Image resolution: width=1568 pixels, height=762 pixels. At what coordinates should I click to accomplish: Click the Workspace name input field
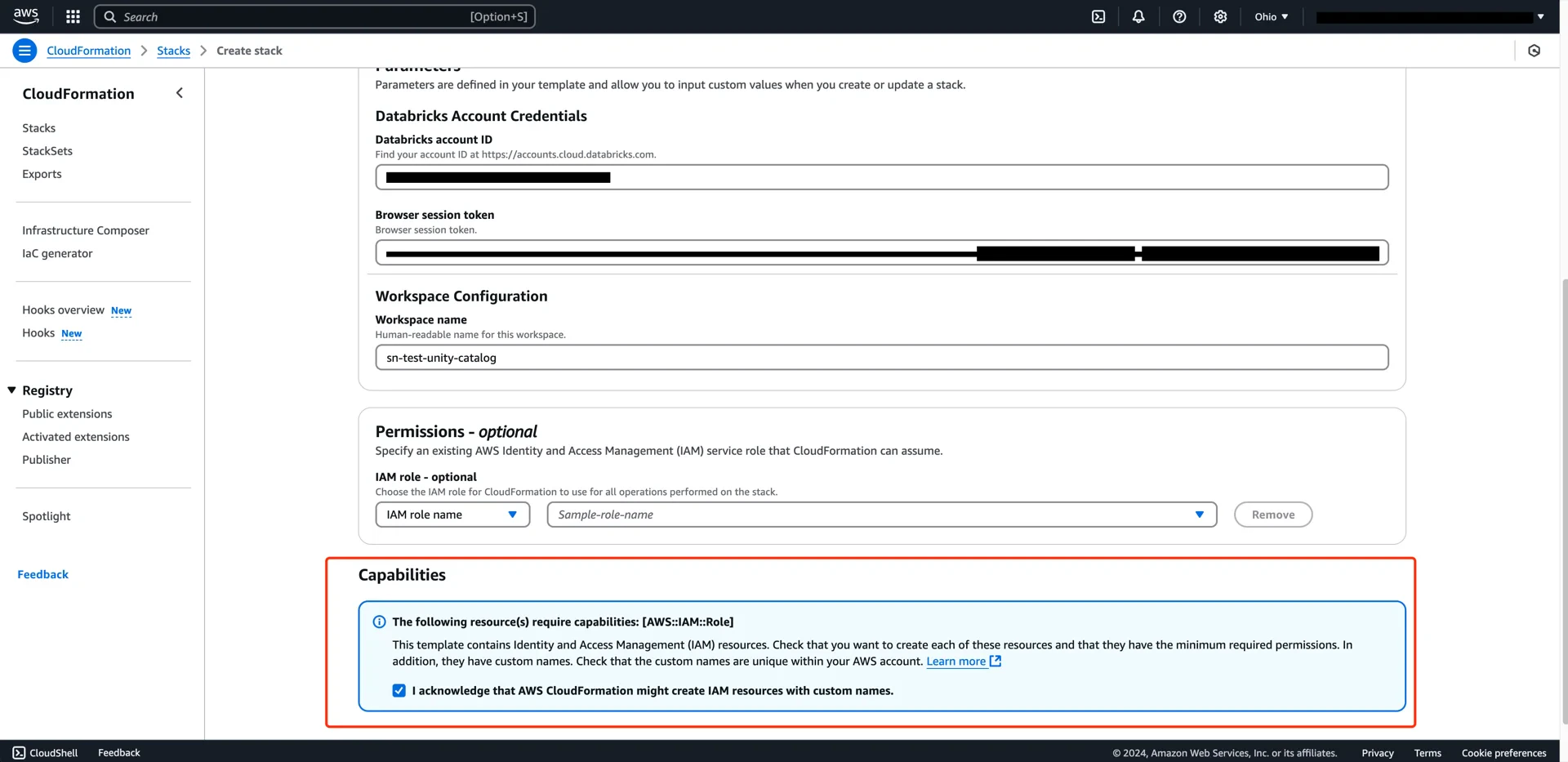pyautogui.click(x=882, y=357)
